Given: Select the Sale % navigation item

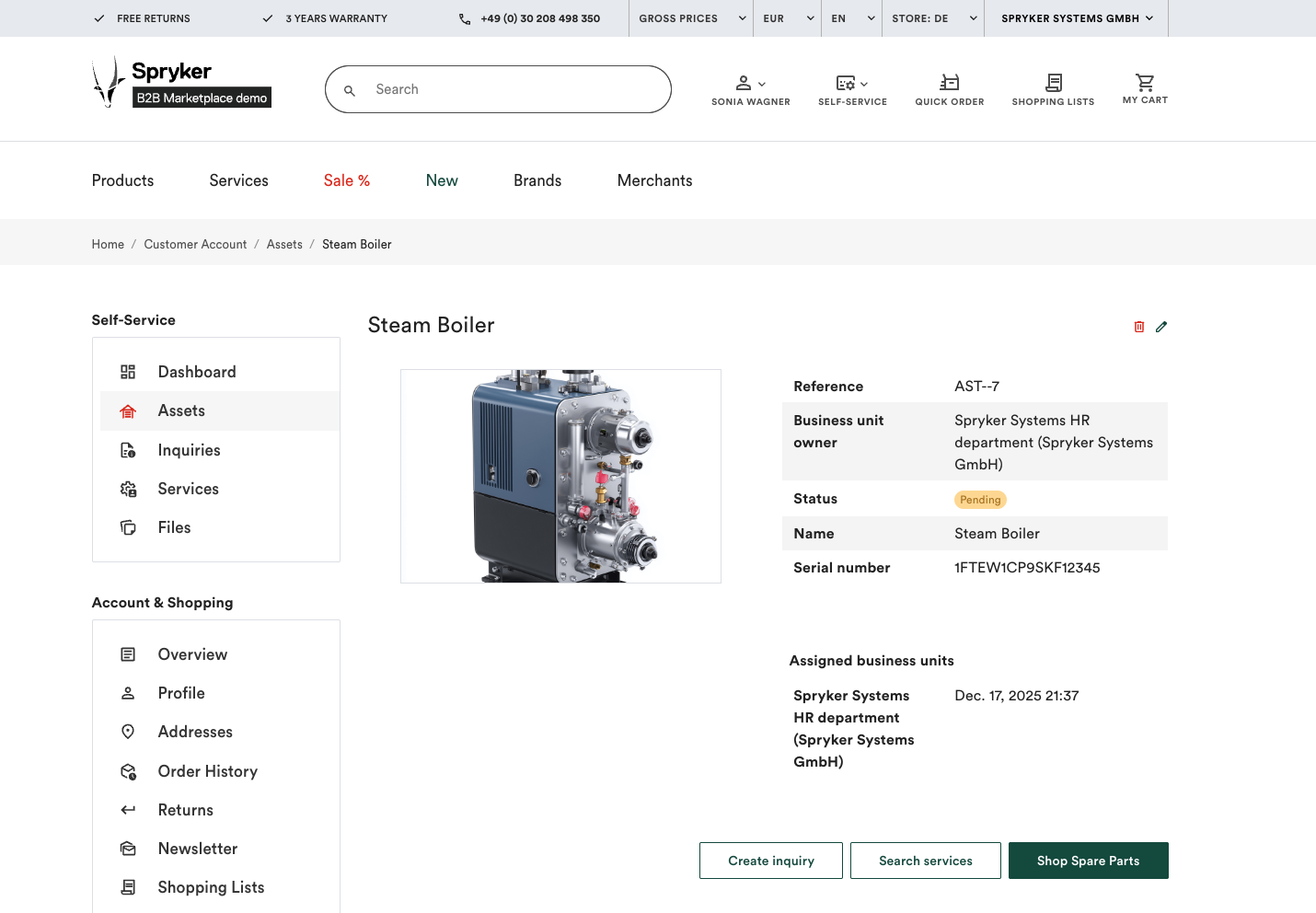Looking at the screenshot, I should tap(347, 180).
